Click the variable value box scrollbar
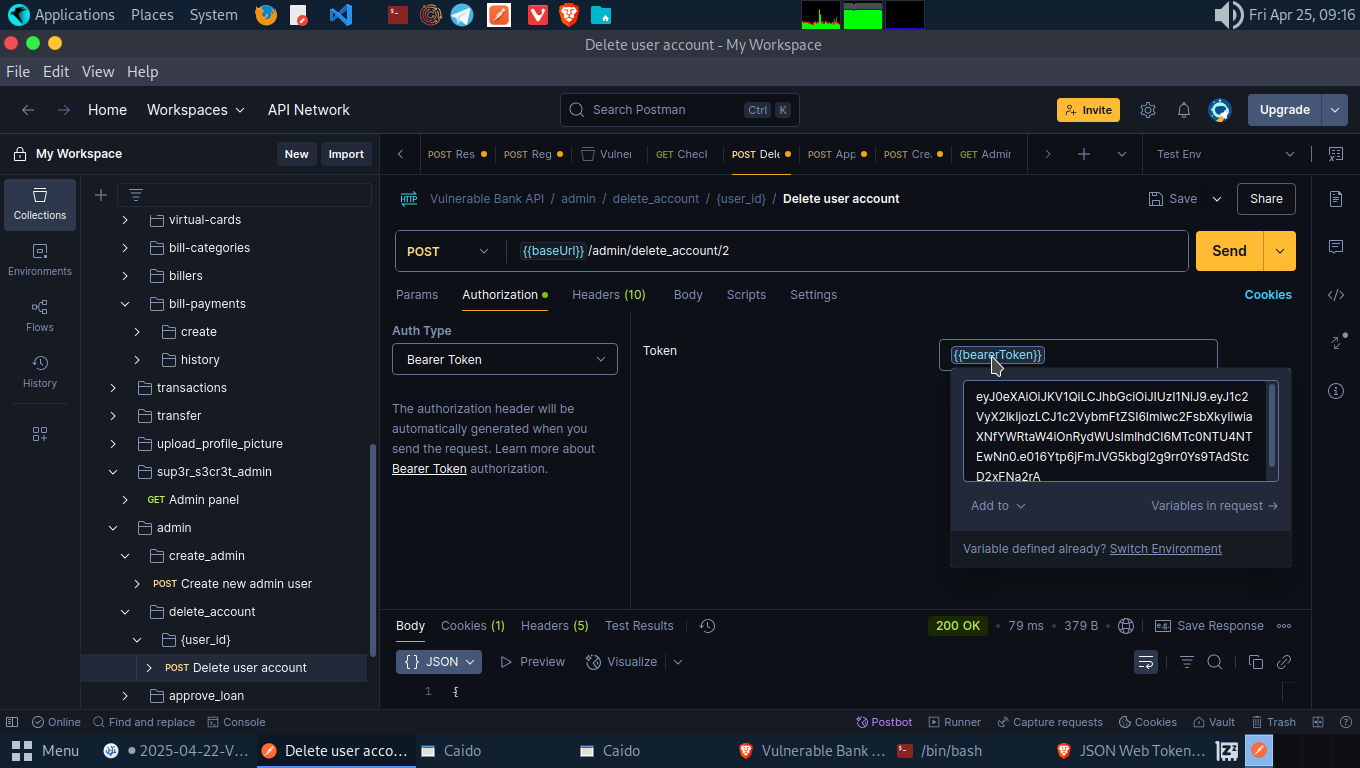Screen dimensions: 1360x768 click(1272, 425)
